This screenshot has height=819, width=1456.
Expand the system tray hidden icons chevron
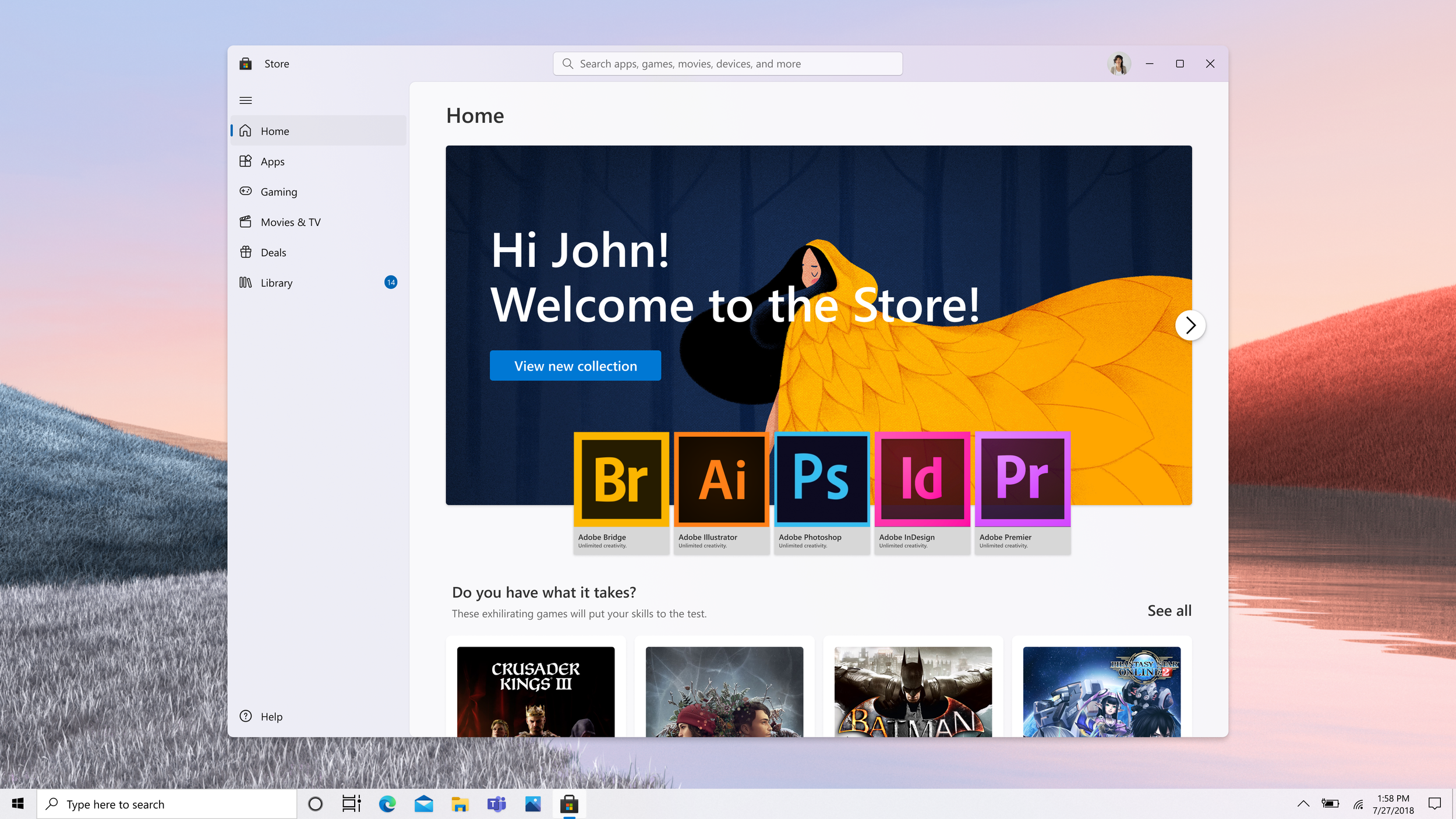(x=1303, y=804)
